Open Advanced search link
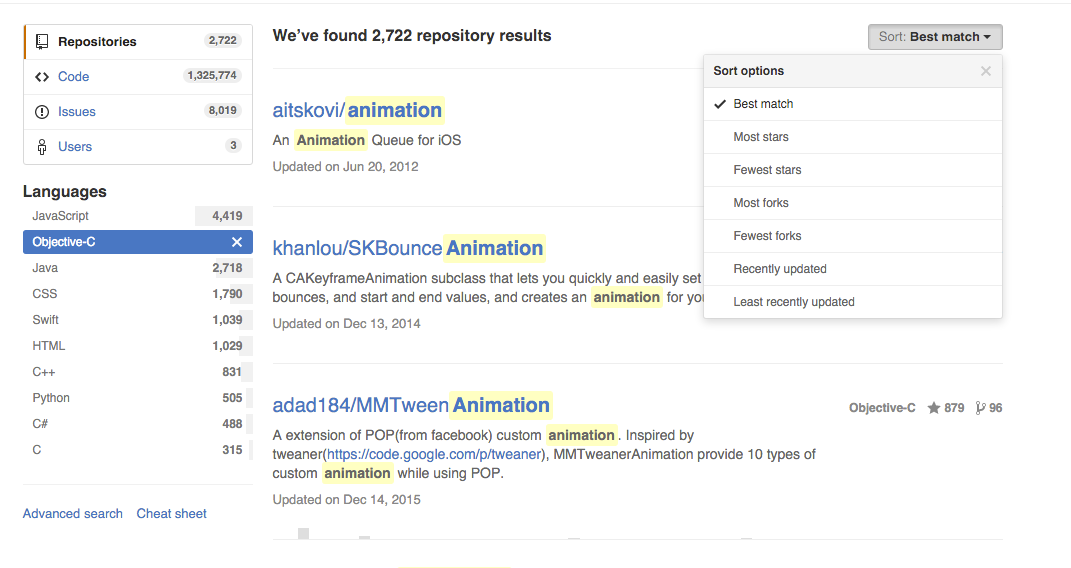1071x568 pixels. 73,514
